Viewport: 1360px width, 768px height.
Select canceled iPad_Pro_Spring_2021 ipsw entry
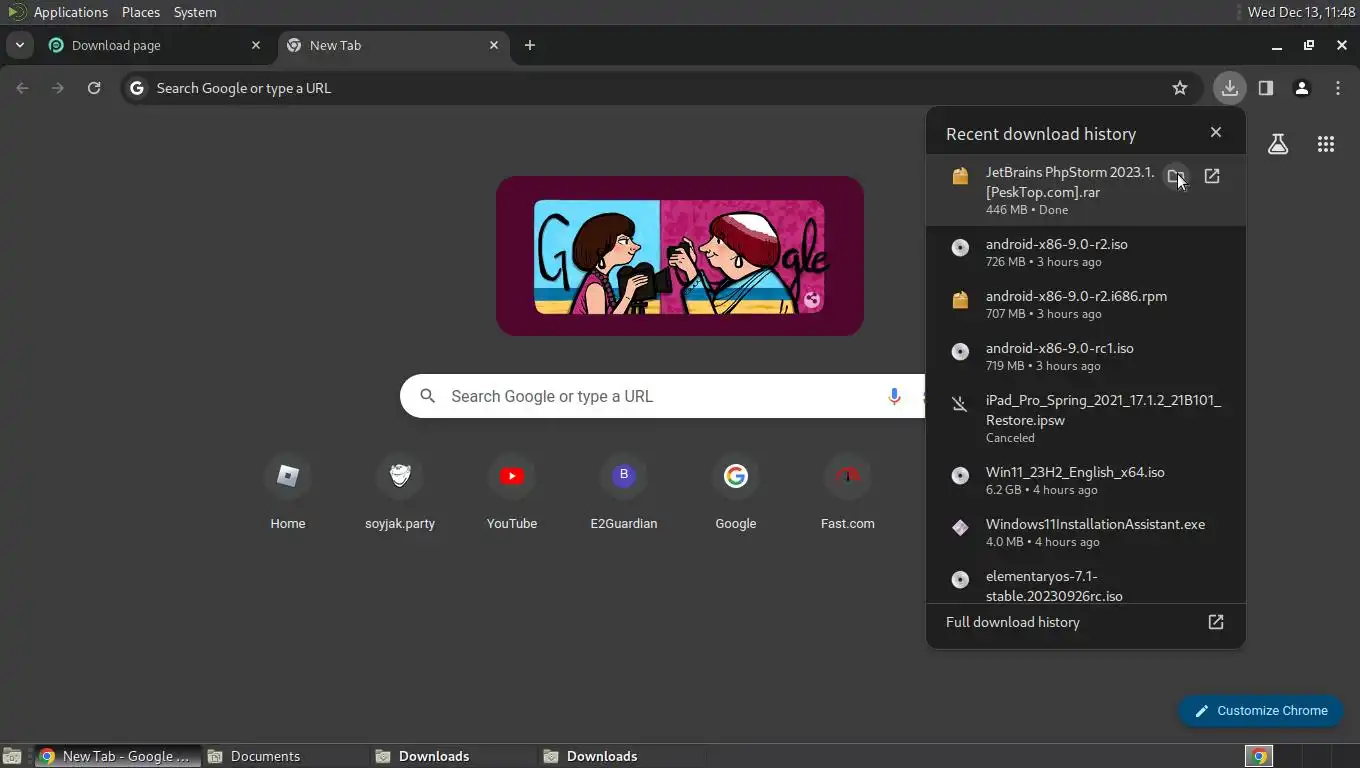point(1086,418)
